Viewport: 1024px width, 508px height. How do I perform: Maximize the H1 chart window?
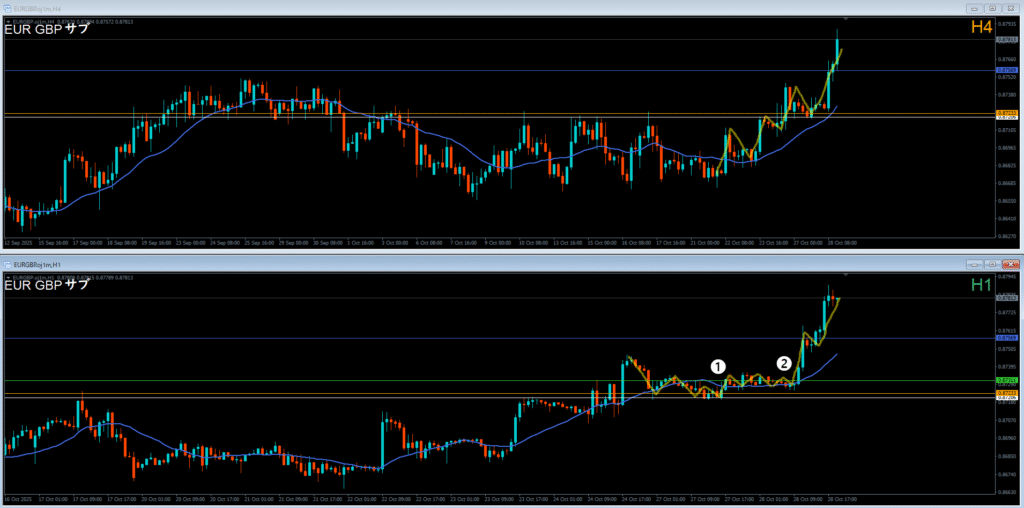pos(991,264)
